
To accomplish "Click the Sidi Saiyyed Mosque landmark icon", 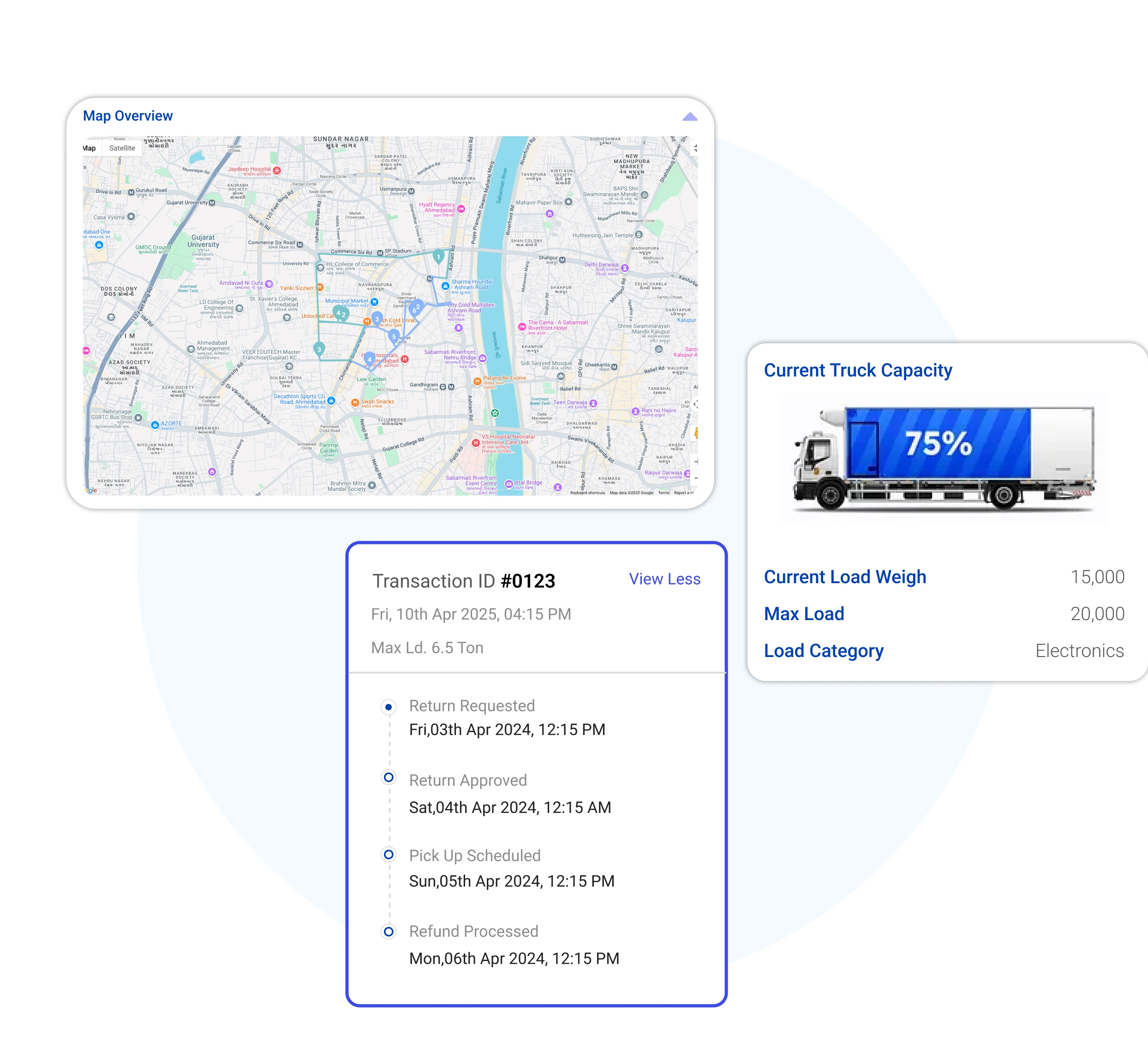I will coord(560,377).
